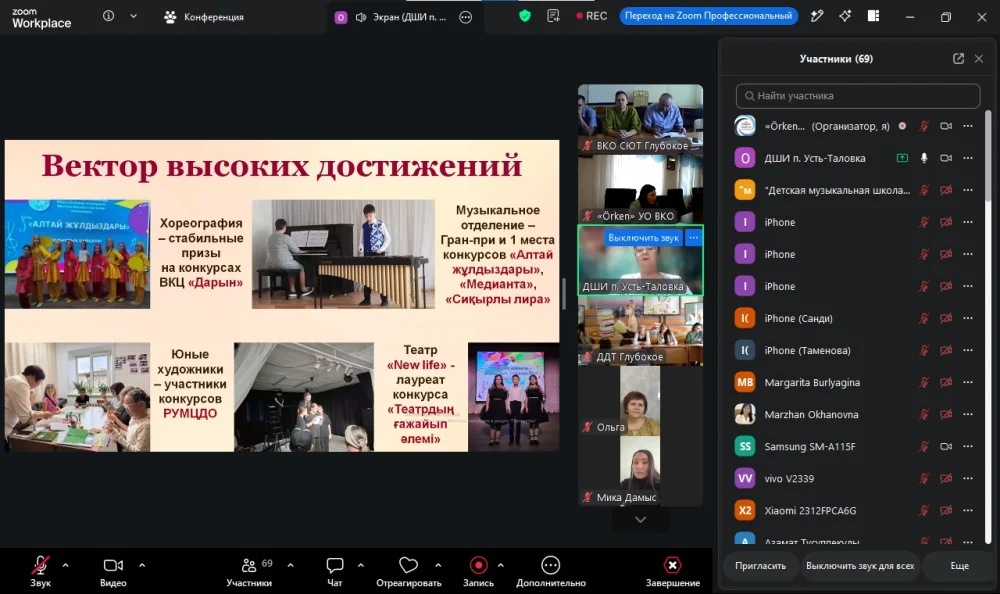Click the divider handle beside shared screen
Viewport: 1000px width, 594px height.
click(x=564, y=294)
